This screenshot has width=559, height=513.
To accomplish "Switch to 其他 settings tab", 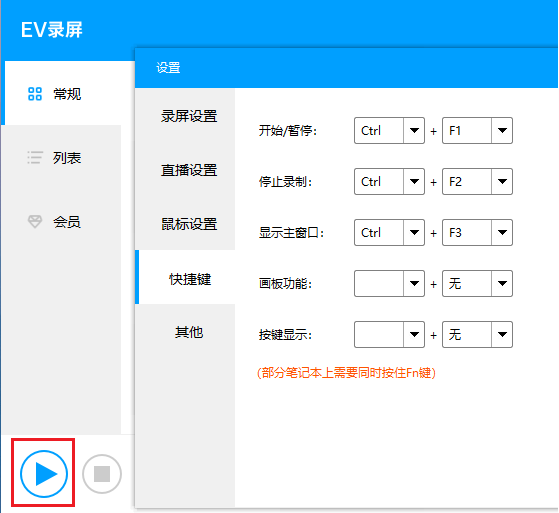I will (185, 332).
